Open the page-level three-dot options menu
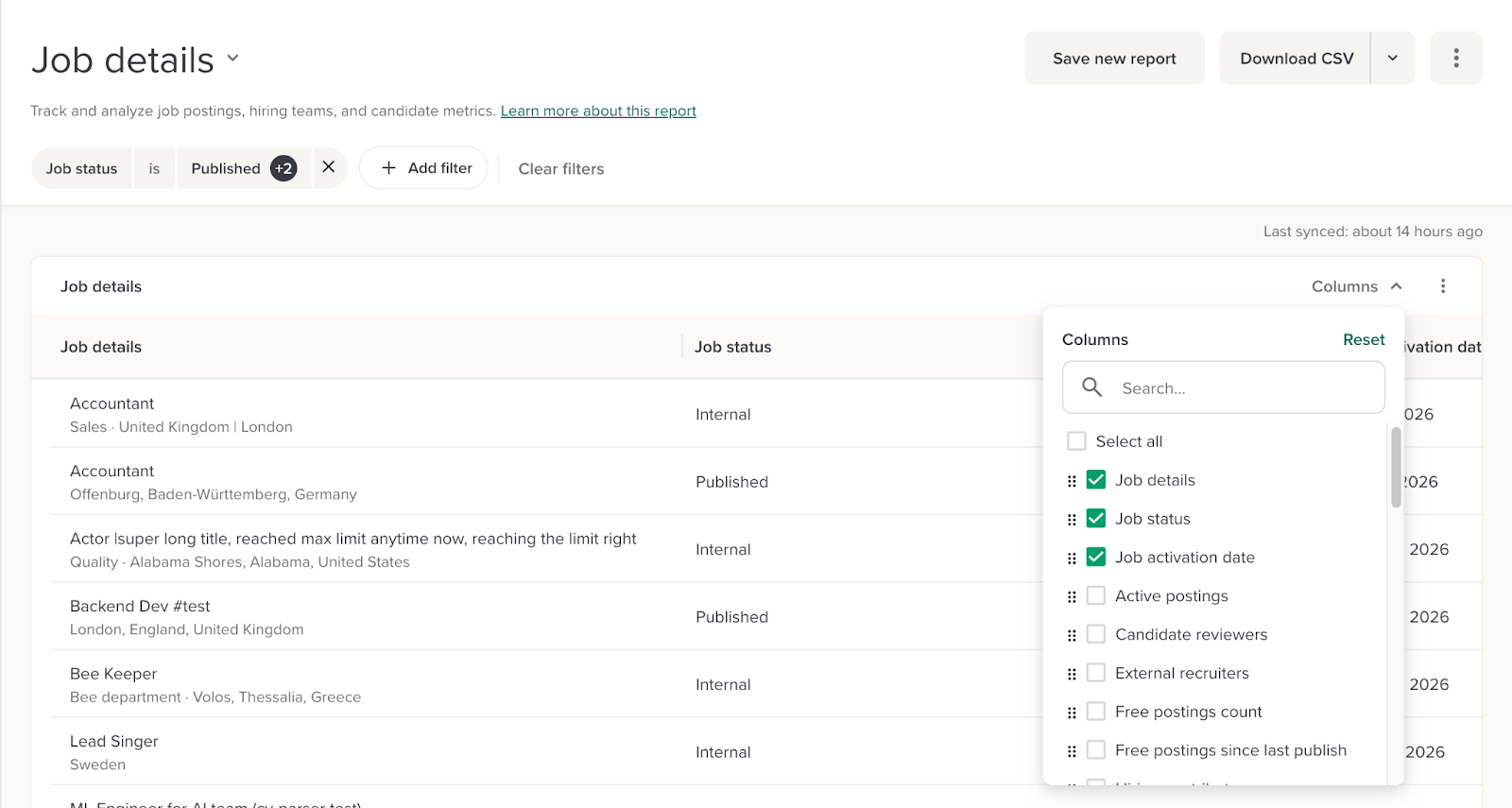The image size is (1512, 808). (1455, 59)
